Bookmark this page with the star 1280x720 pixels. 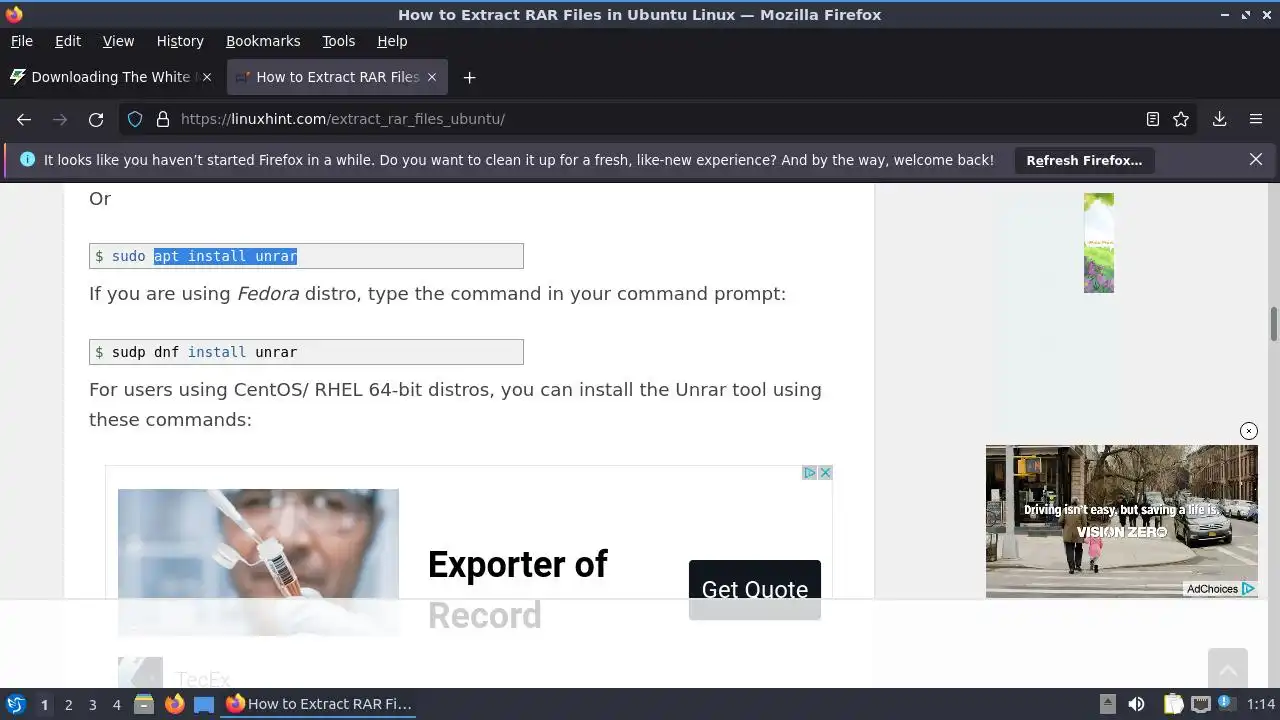pos(1181,119)
